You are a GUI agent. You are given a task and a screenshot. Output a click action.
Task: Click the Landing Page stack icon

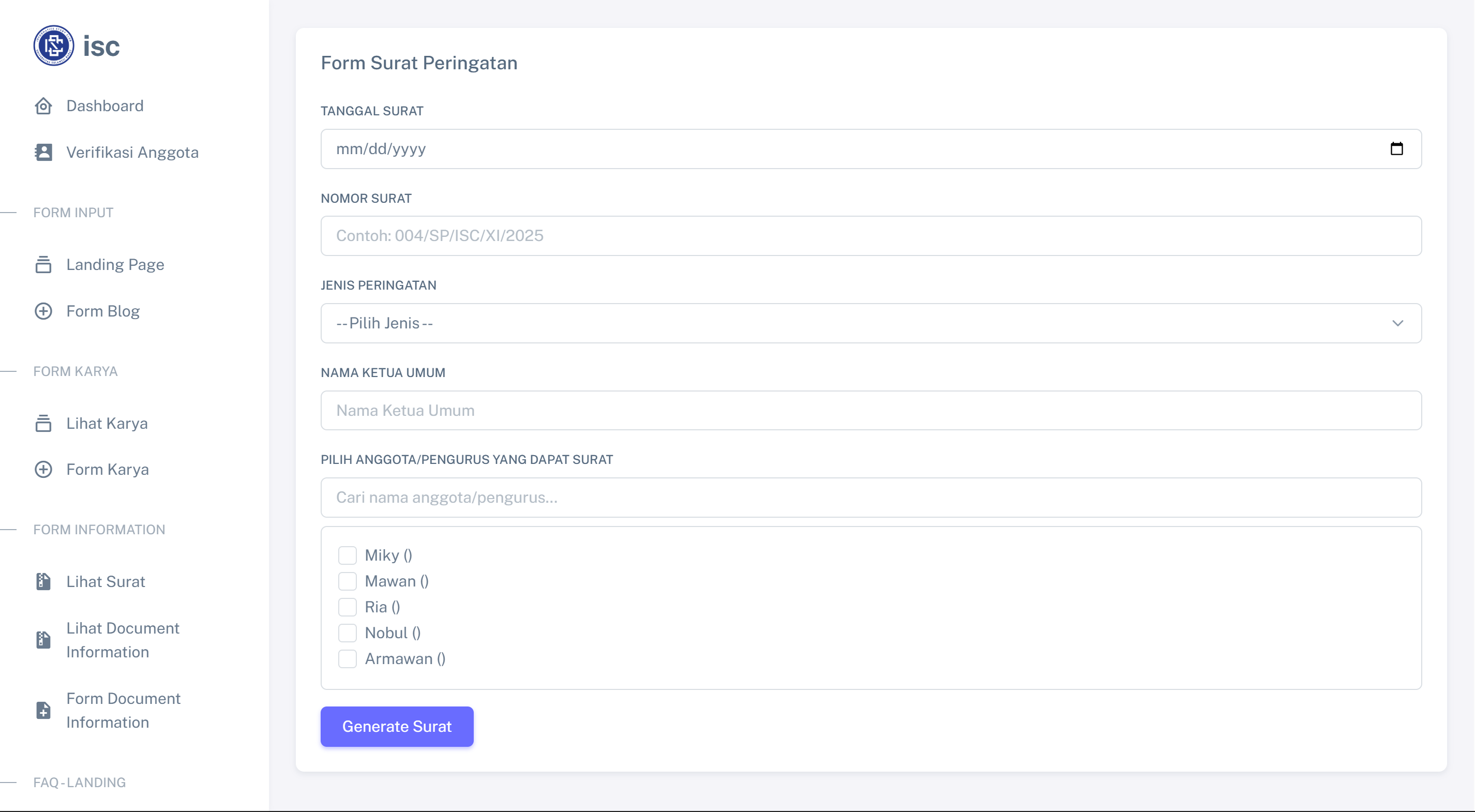43,265
